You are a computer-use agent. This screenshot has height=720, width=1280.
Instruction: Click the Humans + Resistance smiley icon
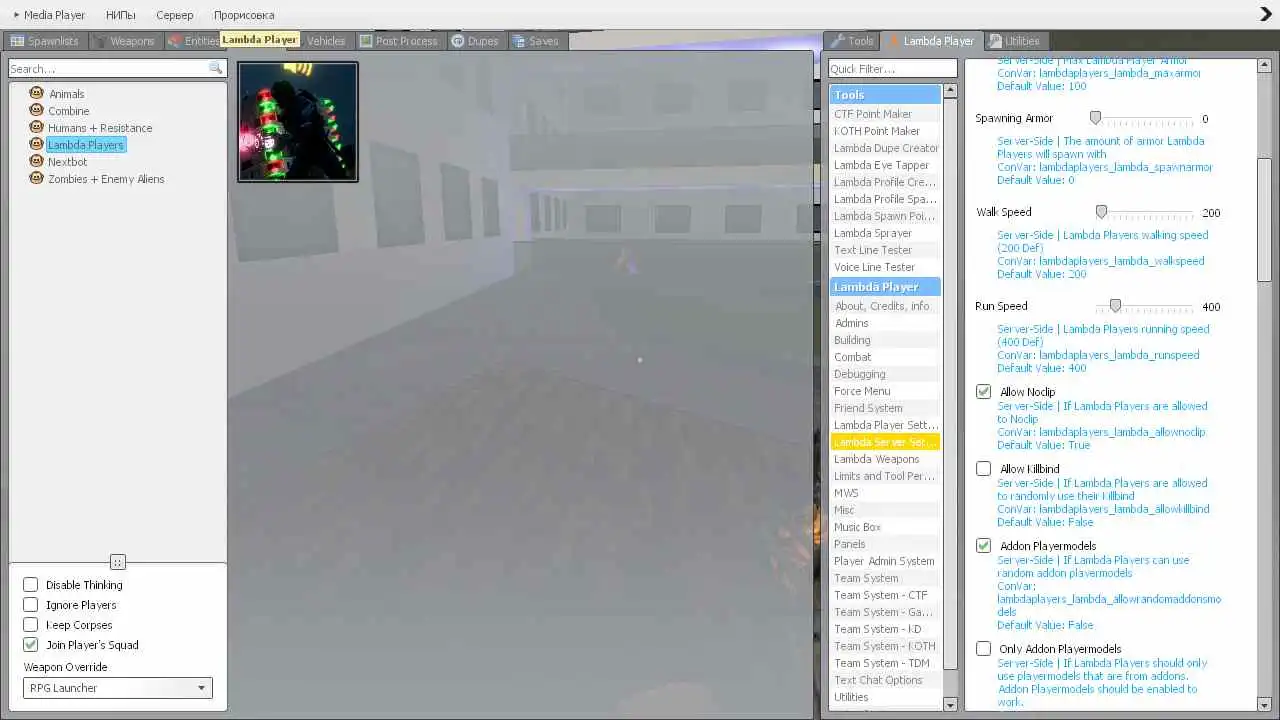pos(37,127)
